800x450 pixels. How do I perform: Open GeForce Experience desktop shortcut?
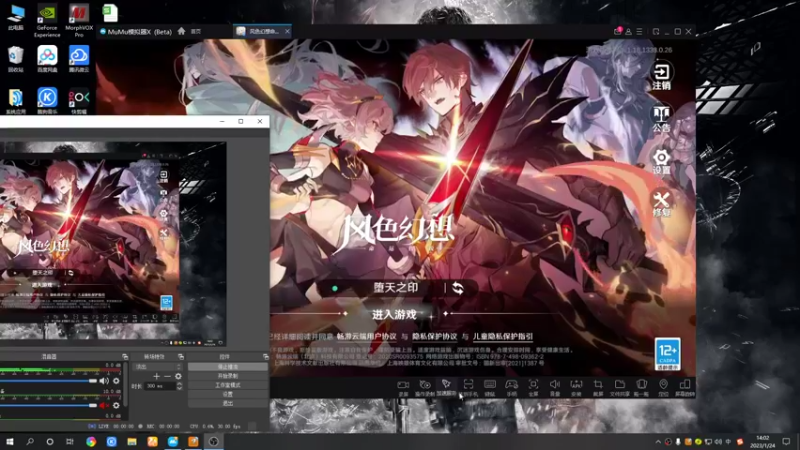[x=47, y=20]
